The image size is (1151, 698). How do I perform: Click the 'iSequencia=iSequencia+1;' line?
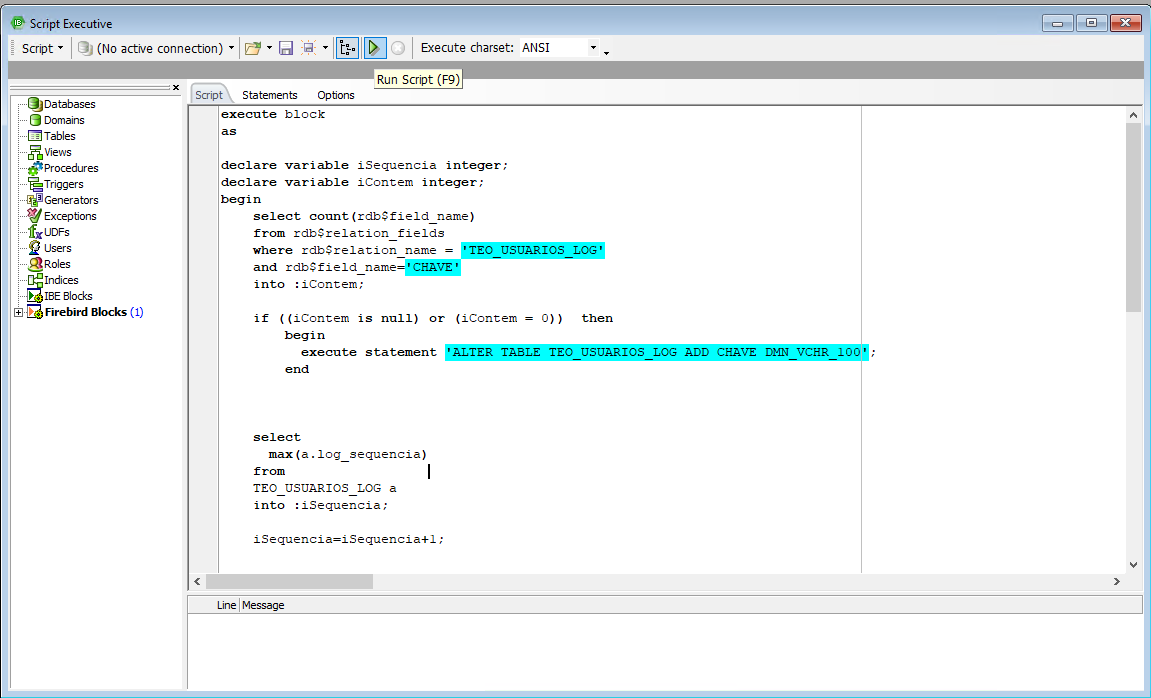pos(349,539)
